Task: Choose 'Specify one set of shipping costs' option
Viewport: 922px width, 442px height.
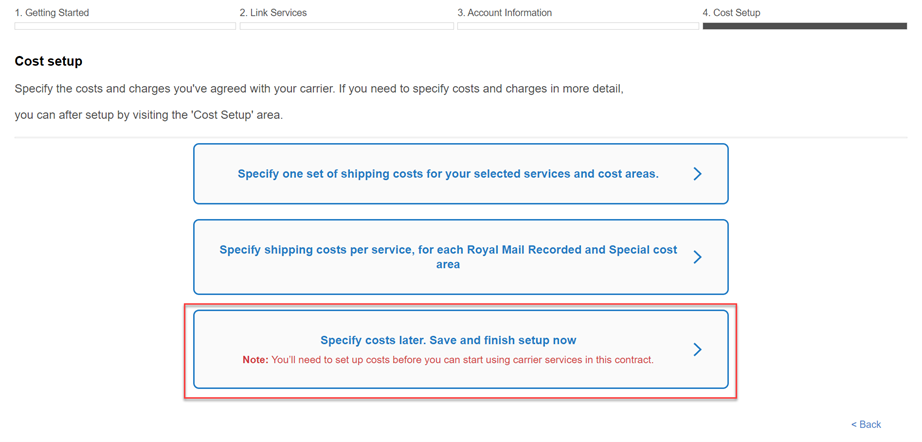Action: tap(461, 174)
